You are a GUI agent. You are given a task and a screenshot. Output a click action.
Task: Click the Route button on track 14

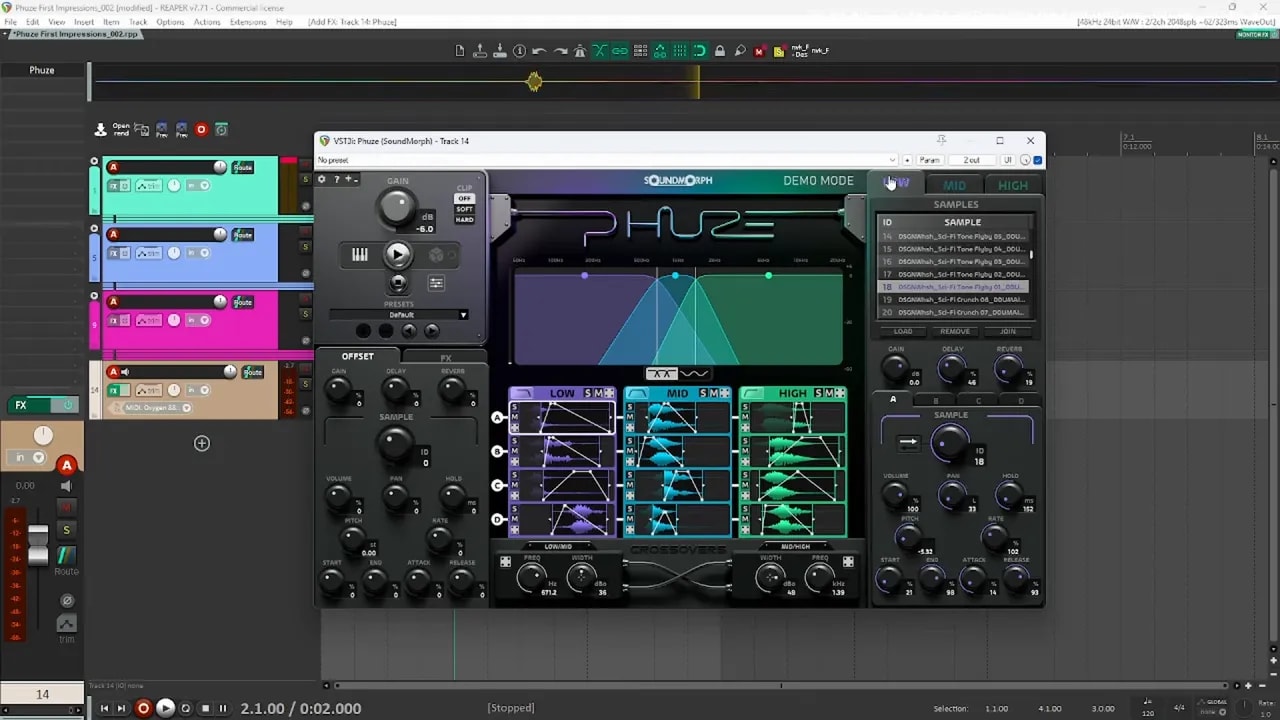tap(253, 372)
